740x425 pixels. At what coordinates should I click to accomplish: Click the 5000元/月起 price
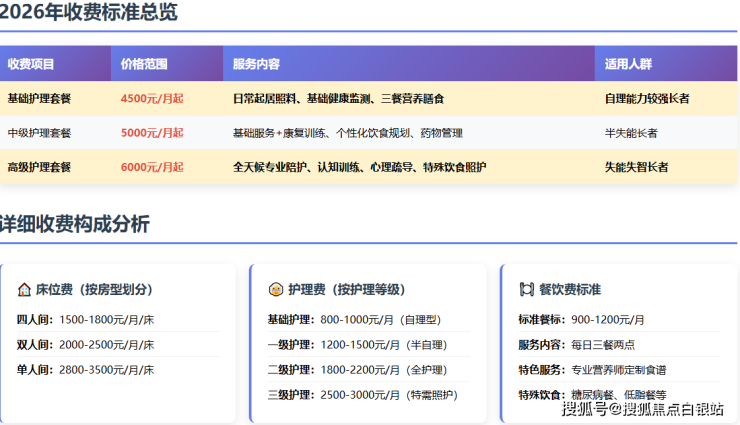(x=152, y=133)
